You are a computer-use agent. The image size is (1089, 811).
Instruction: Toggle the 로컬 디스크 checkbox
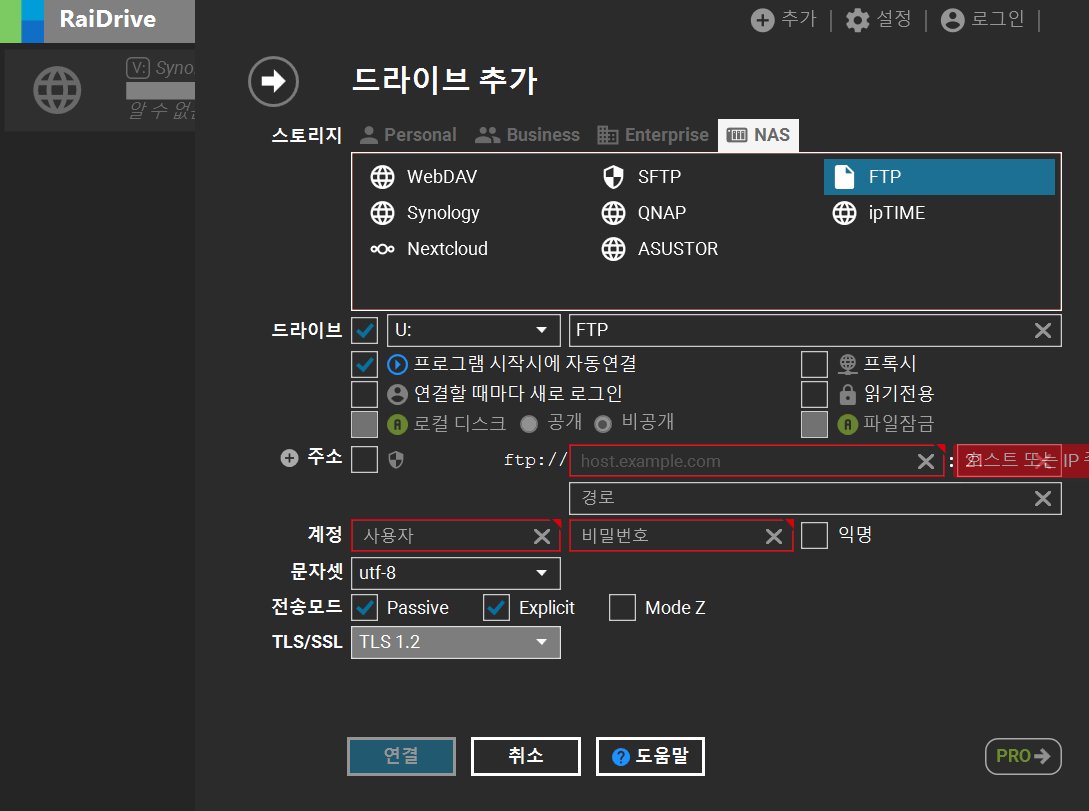pyautogui.click(x=365, y=424)
